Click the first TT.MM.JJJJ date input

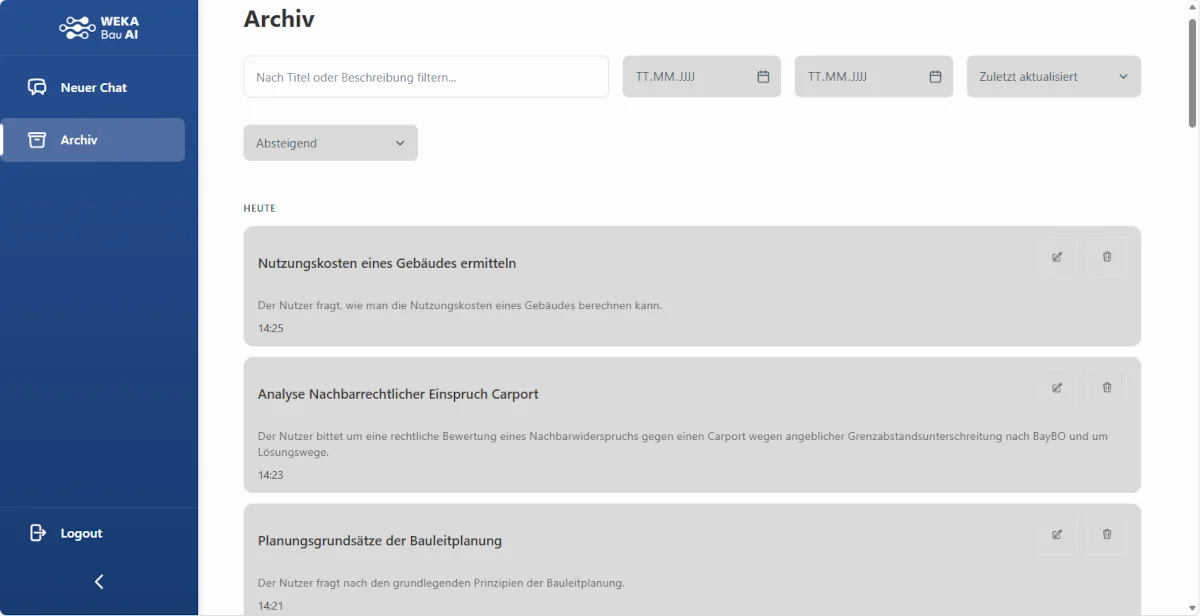tap(685, 77)
